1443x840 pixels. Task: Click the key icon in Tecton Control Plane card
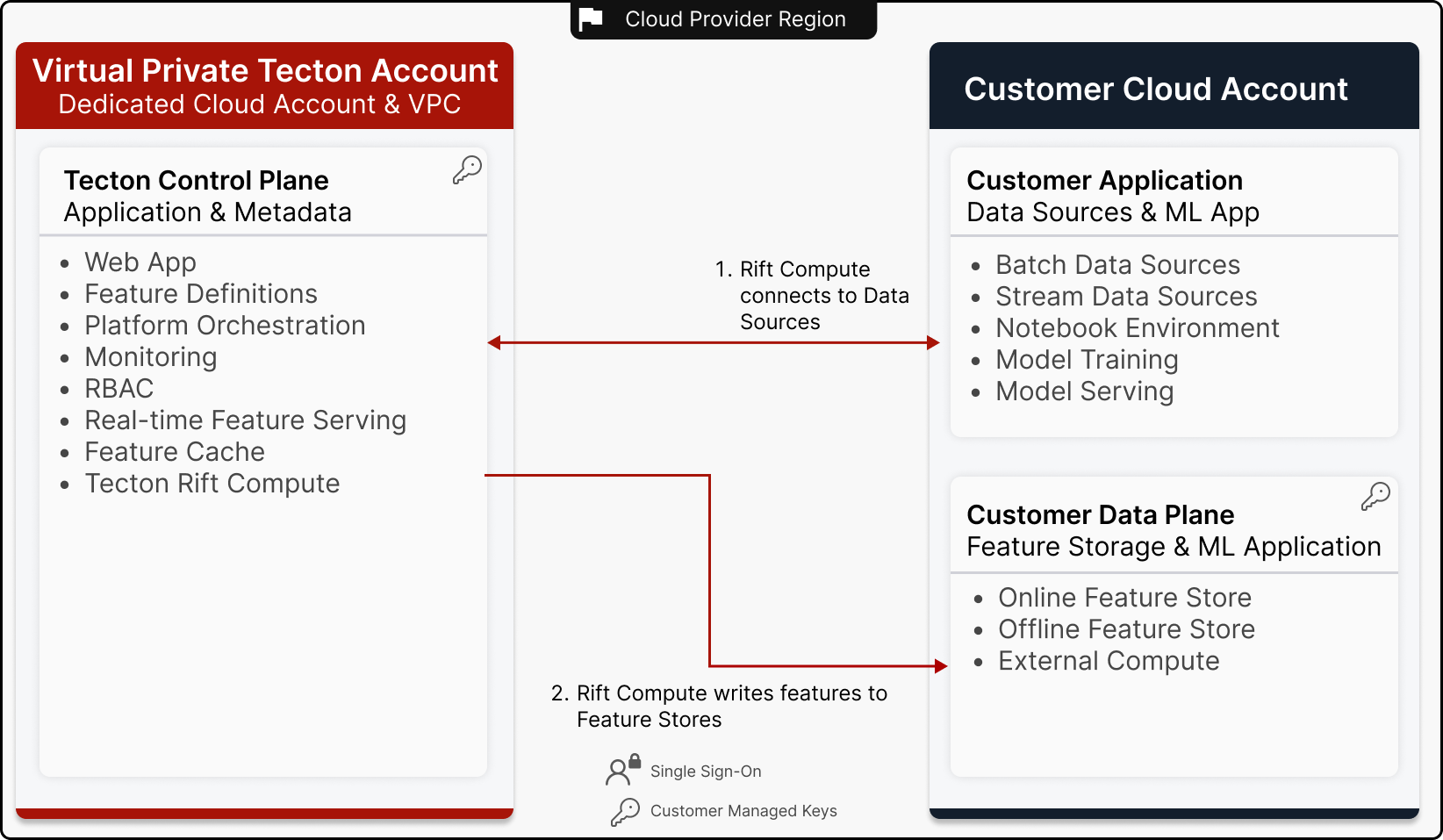[x=467, y=169]
